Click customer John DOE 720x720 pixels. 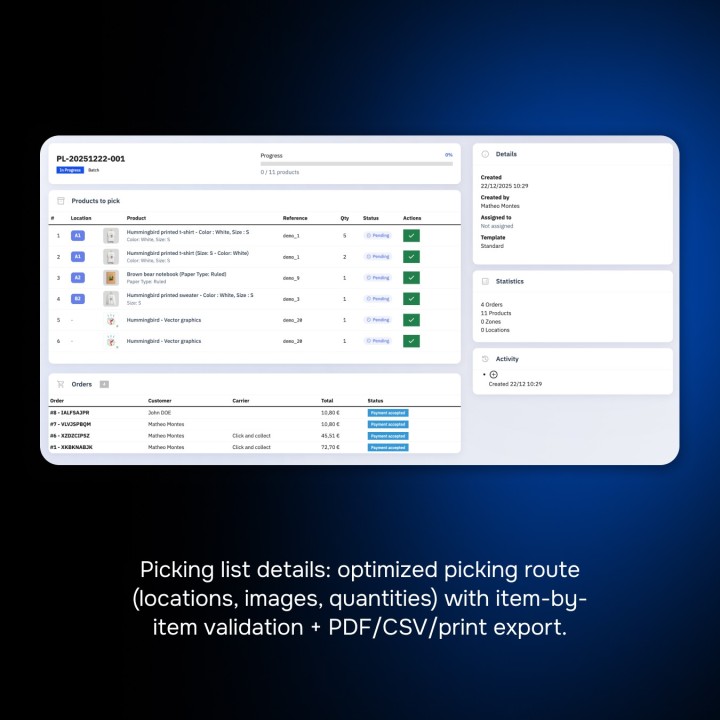[x=159, y=413]
